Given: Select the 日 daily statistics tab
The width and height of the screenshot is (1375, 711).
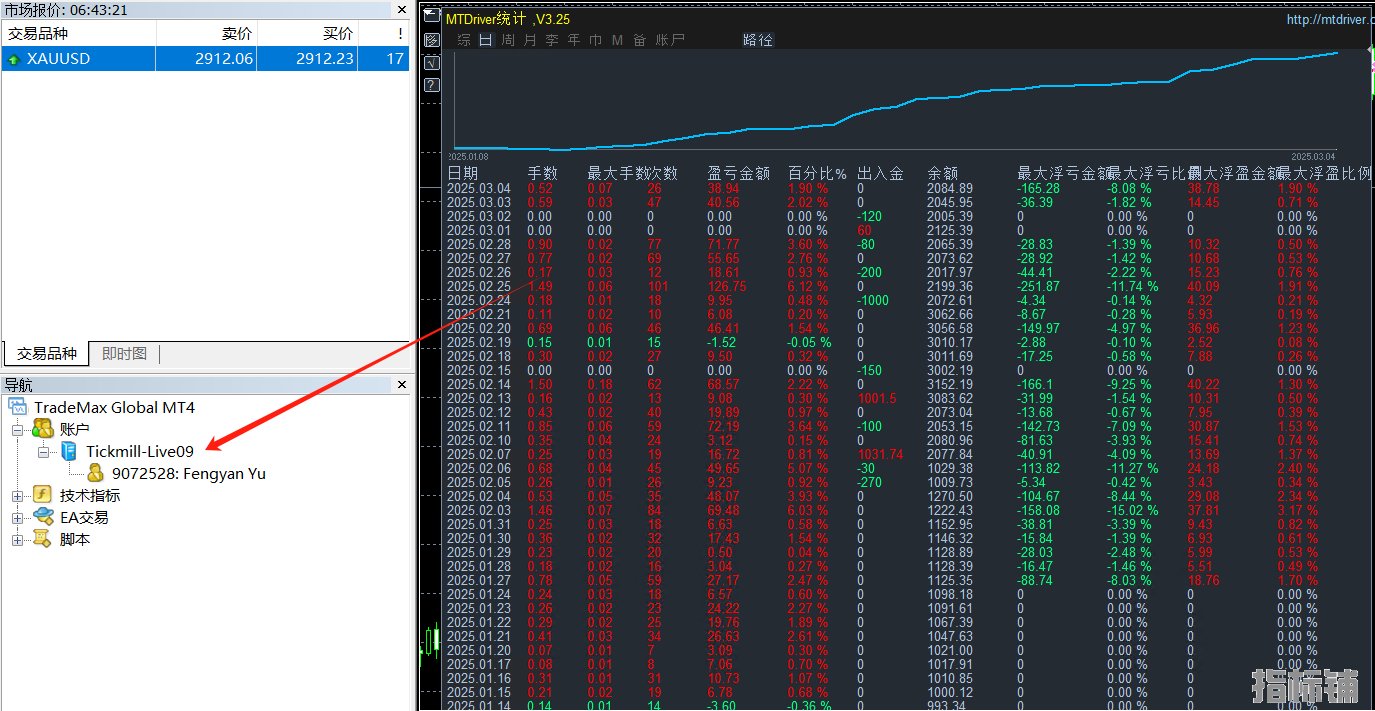Looking at the screenshot, I should 486,40.
